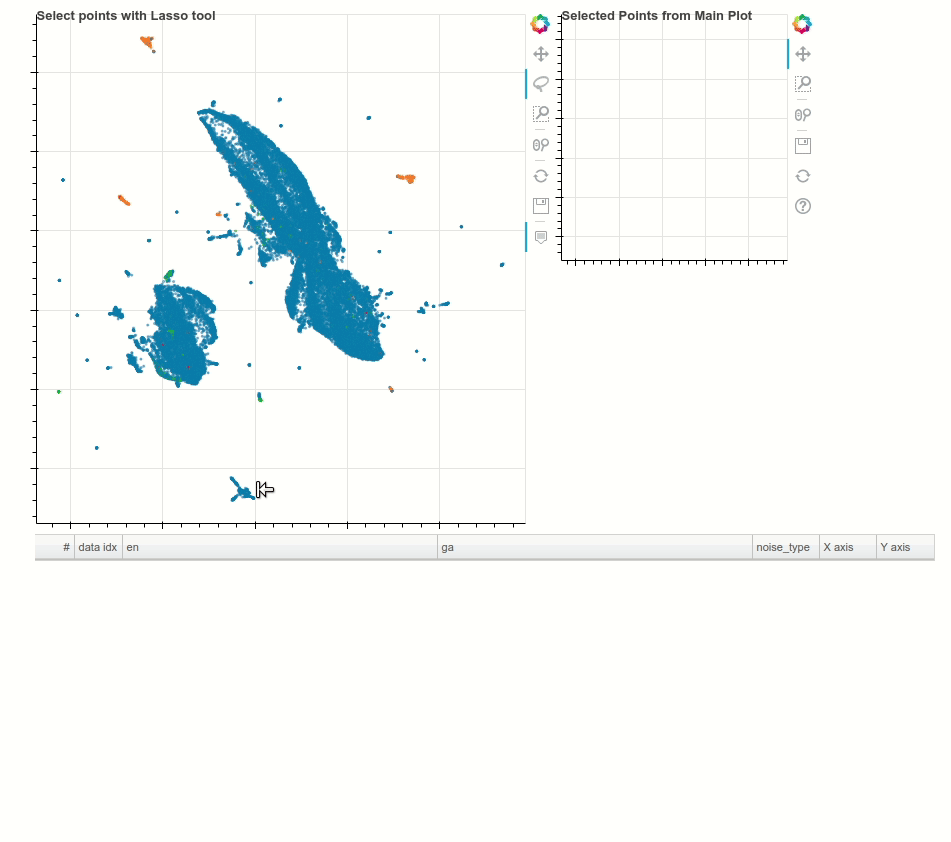This screenshot has height=842, width=951.
Task: Reset the main scatter plot view
Action: (x=540, y=176)
